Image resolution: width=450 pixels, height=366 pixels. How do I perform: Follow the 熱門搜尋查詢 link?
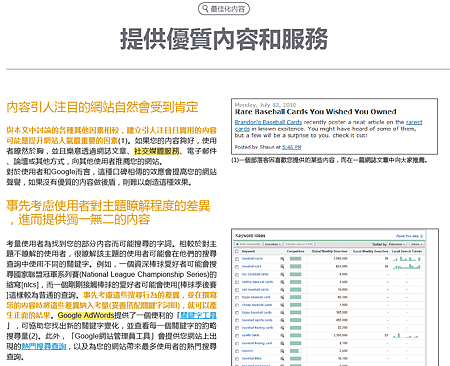tap(44, 346)
